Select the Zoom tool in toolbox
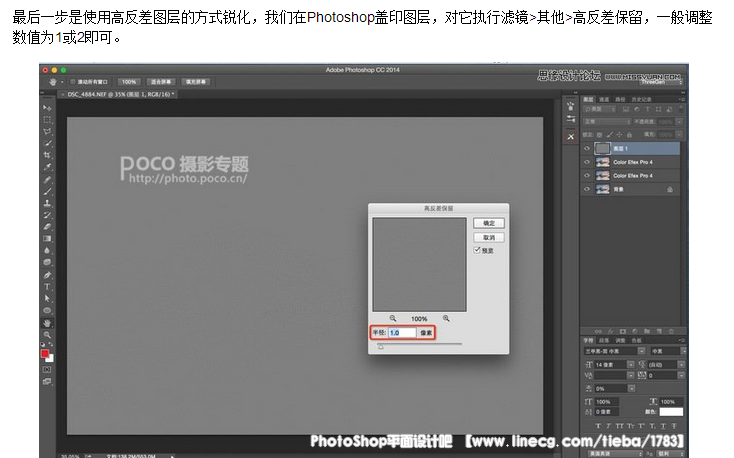Image resolution: width=734 pixels, height=458 pixels. 47,335
